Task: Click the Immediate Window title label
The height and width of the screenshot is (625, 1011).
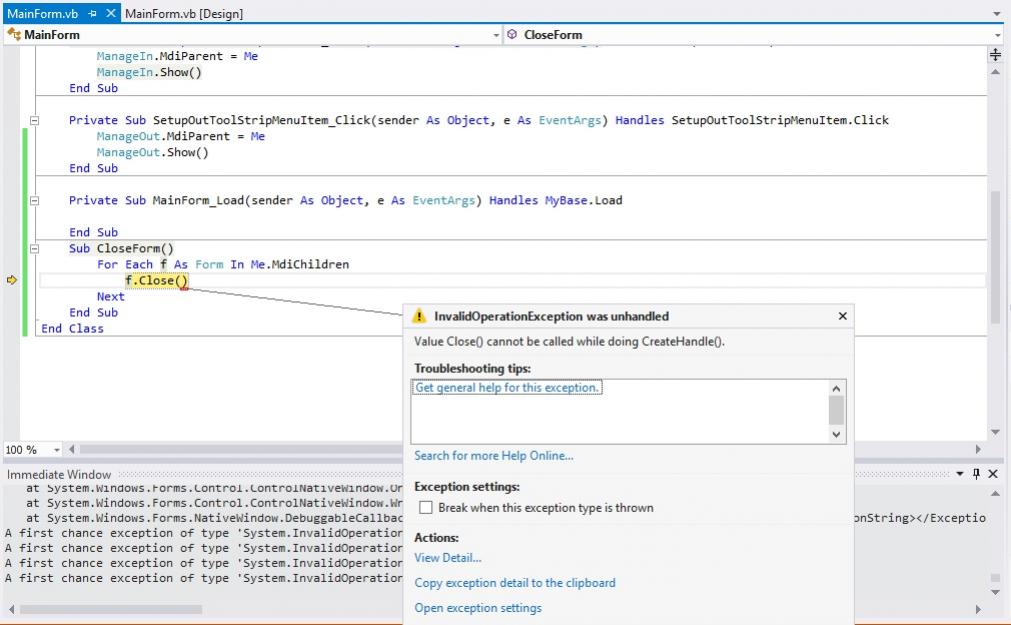Action: pos(59,475)
